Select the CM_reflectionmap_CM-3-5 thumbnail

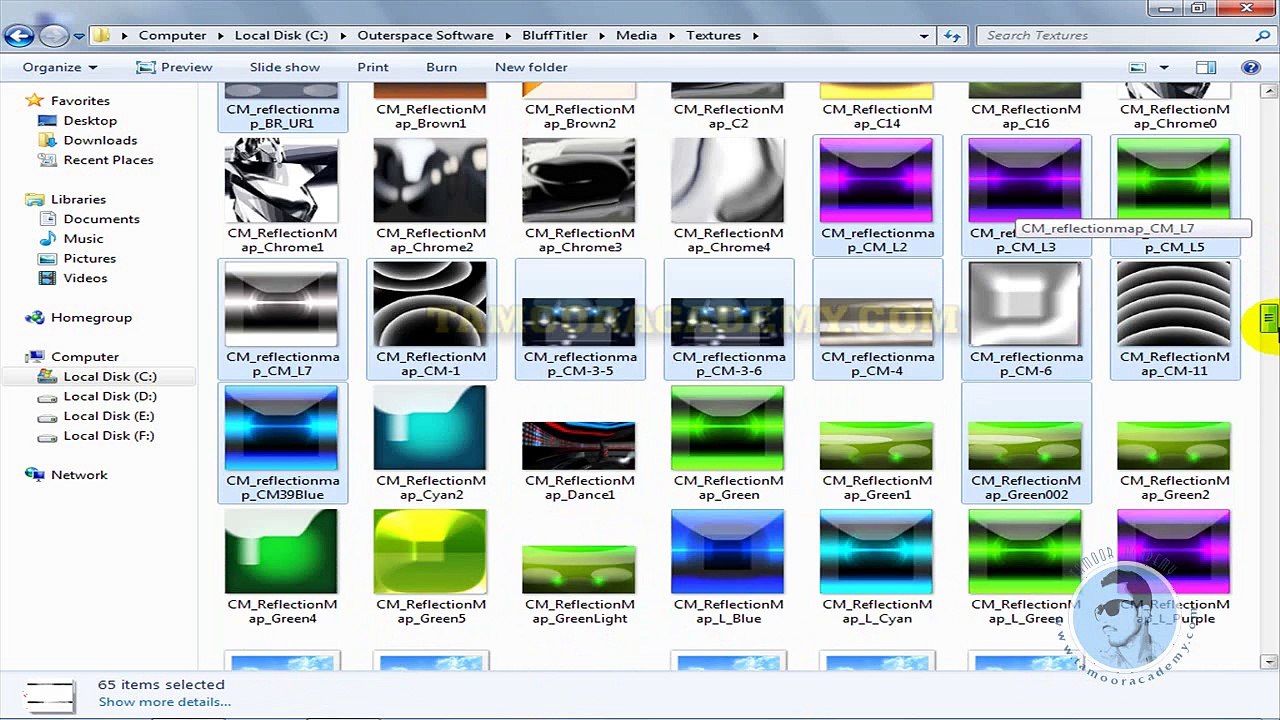[x=579, y=322]
